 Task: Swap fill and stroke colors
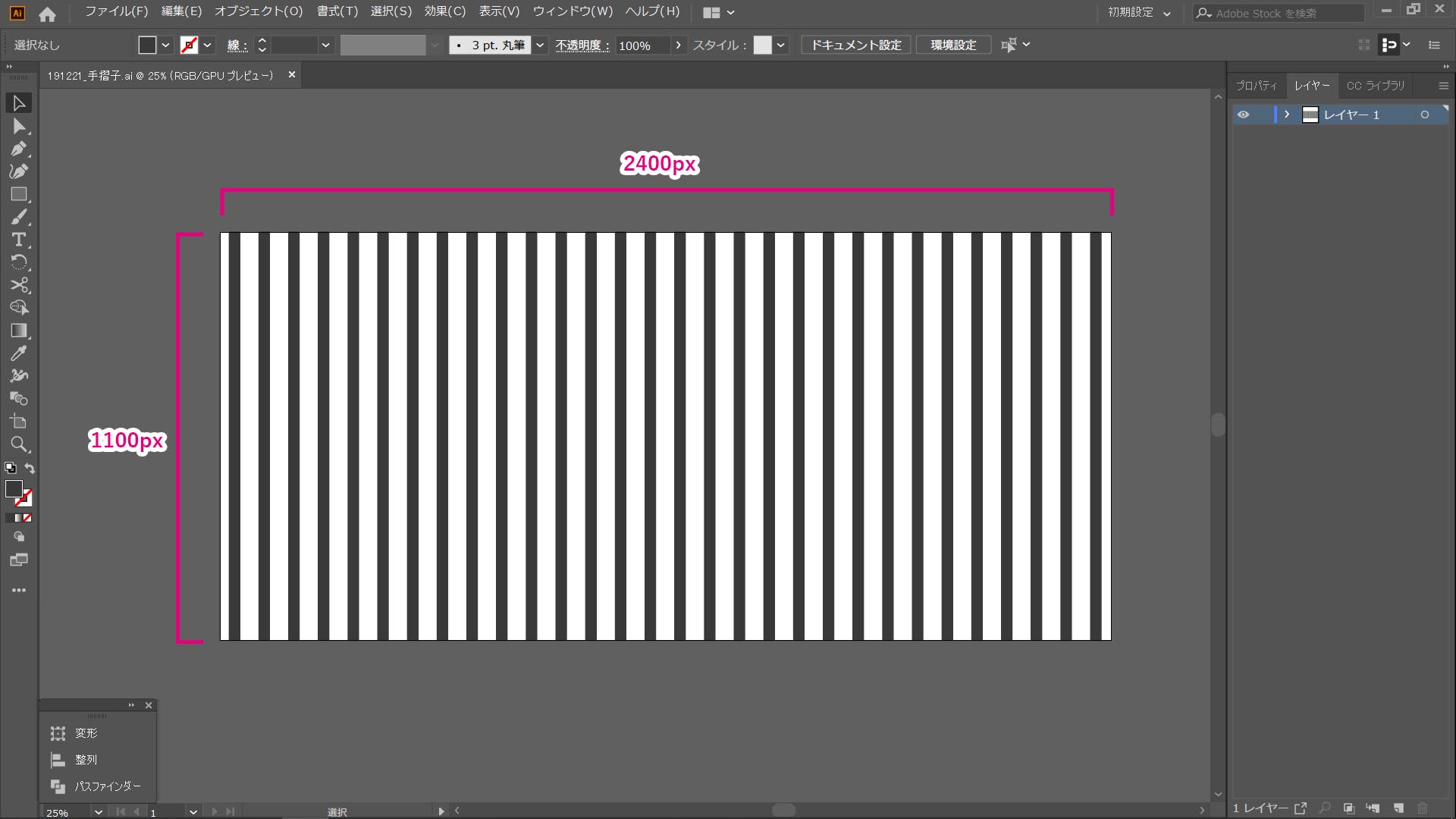pyautogui.click(x=30, y=468)
